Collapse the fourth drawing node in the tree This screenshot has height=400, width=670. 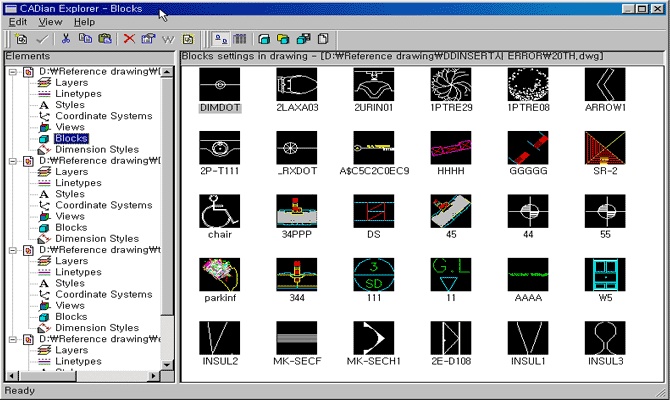tap(13, 340)
